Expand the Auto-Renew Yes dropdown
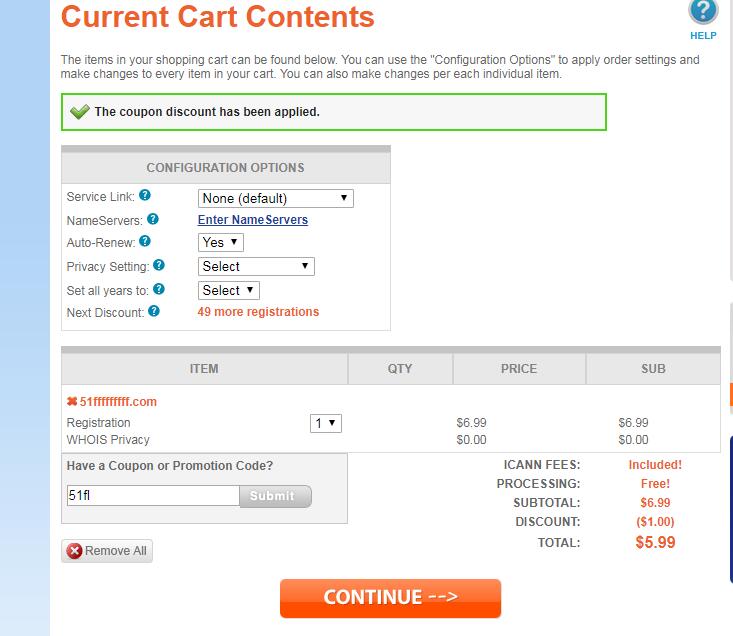This screenshot has height=636, width=733. pos(221,242)
